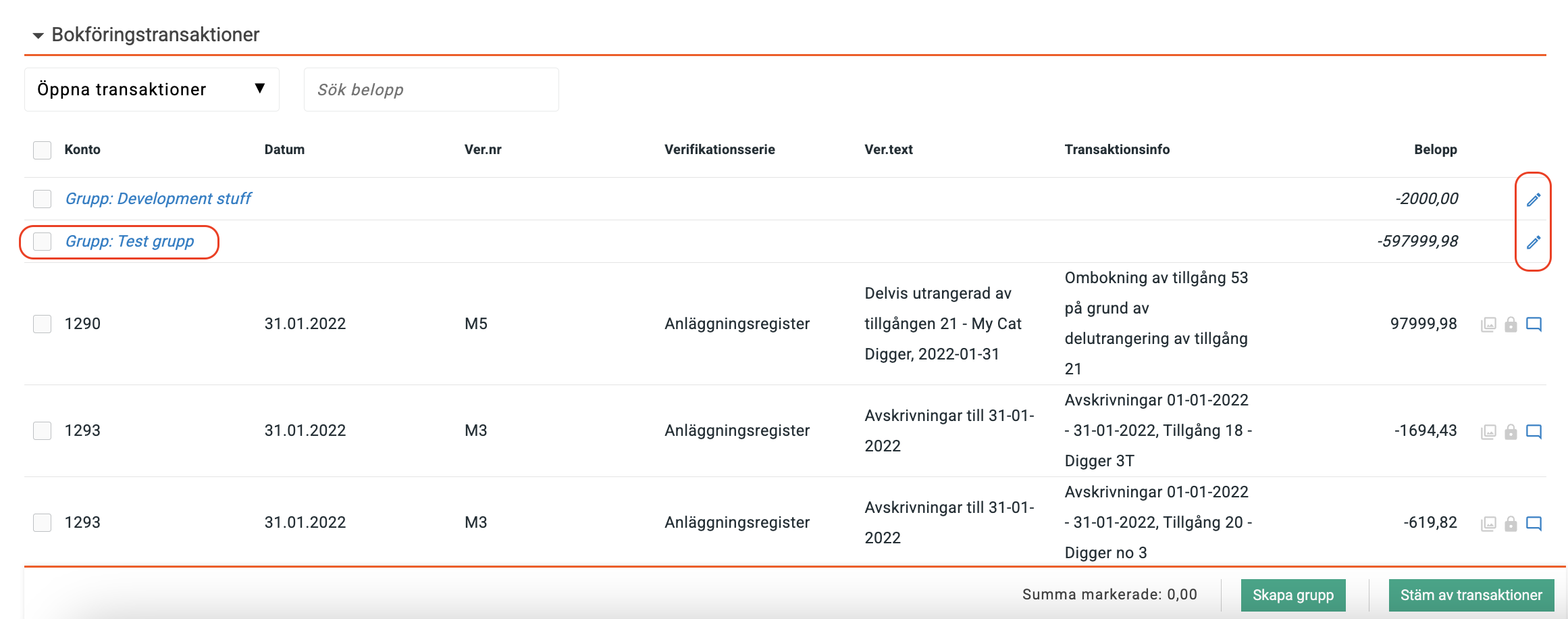This screenshot has width=1568, height=619.
Task: Open comment icon on the -1694,43 row
Action: tap(1534, 431)
